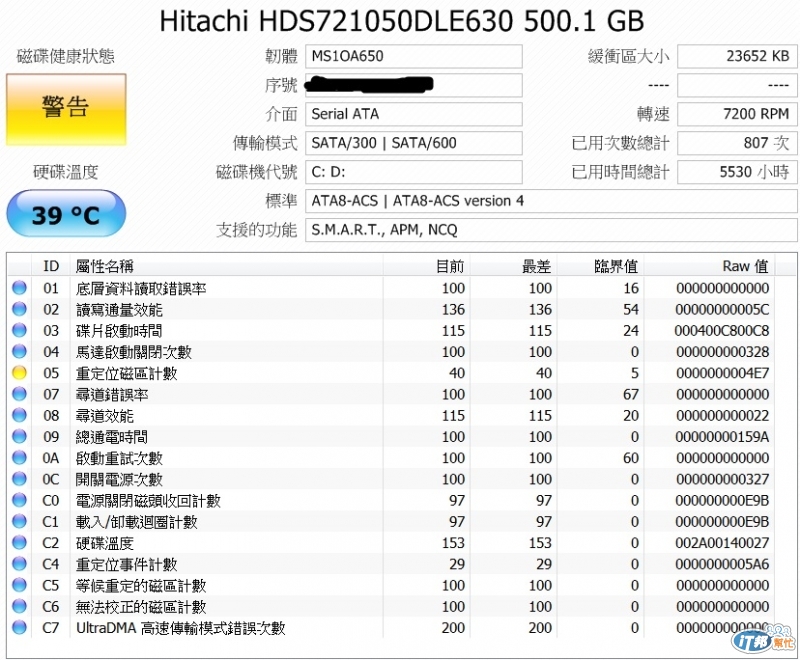Select the 硬碟溫度 attribute name in row C2

[105, 543]
